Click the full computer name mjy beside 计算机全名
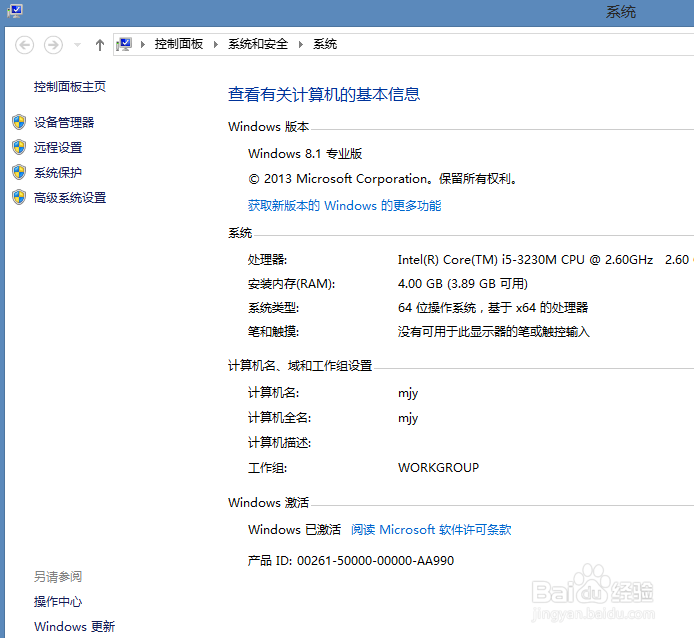 (408, 418)
